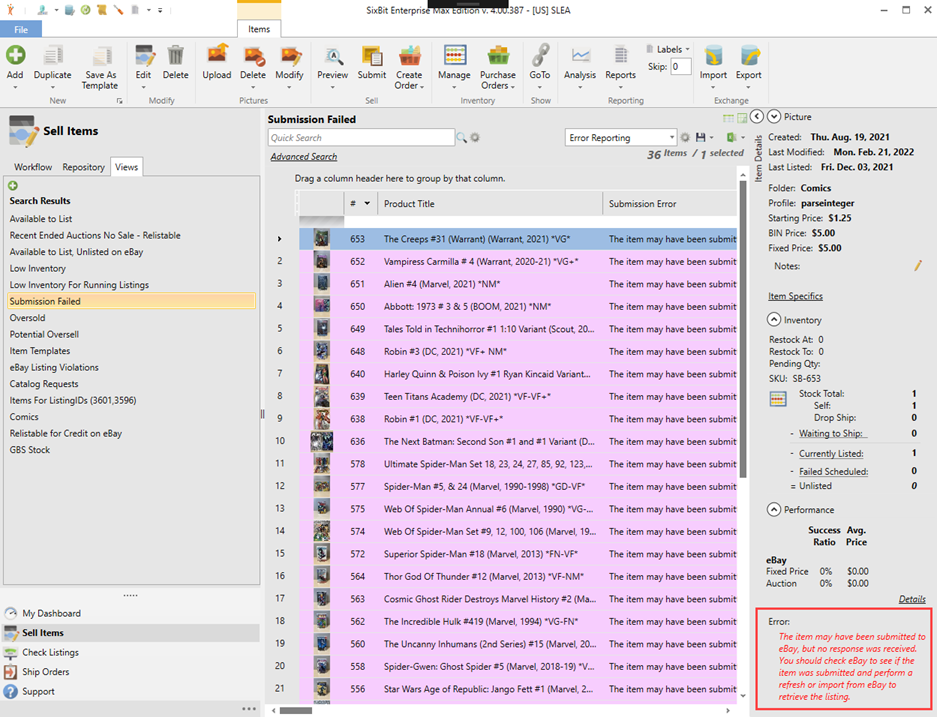Image resolution: width=937 pixels, height=717 pixels.
Task: Click the vertical scrollbar of the item grid
Action: click(743, 329)
